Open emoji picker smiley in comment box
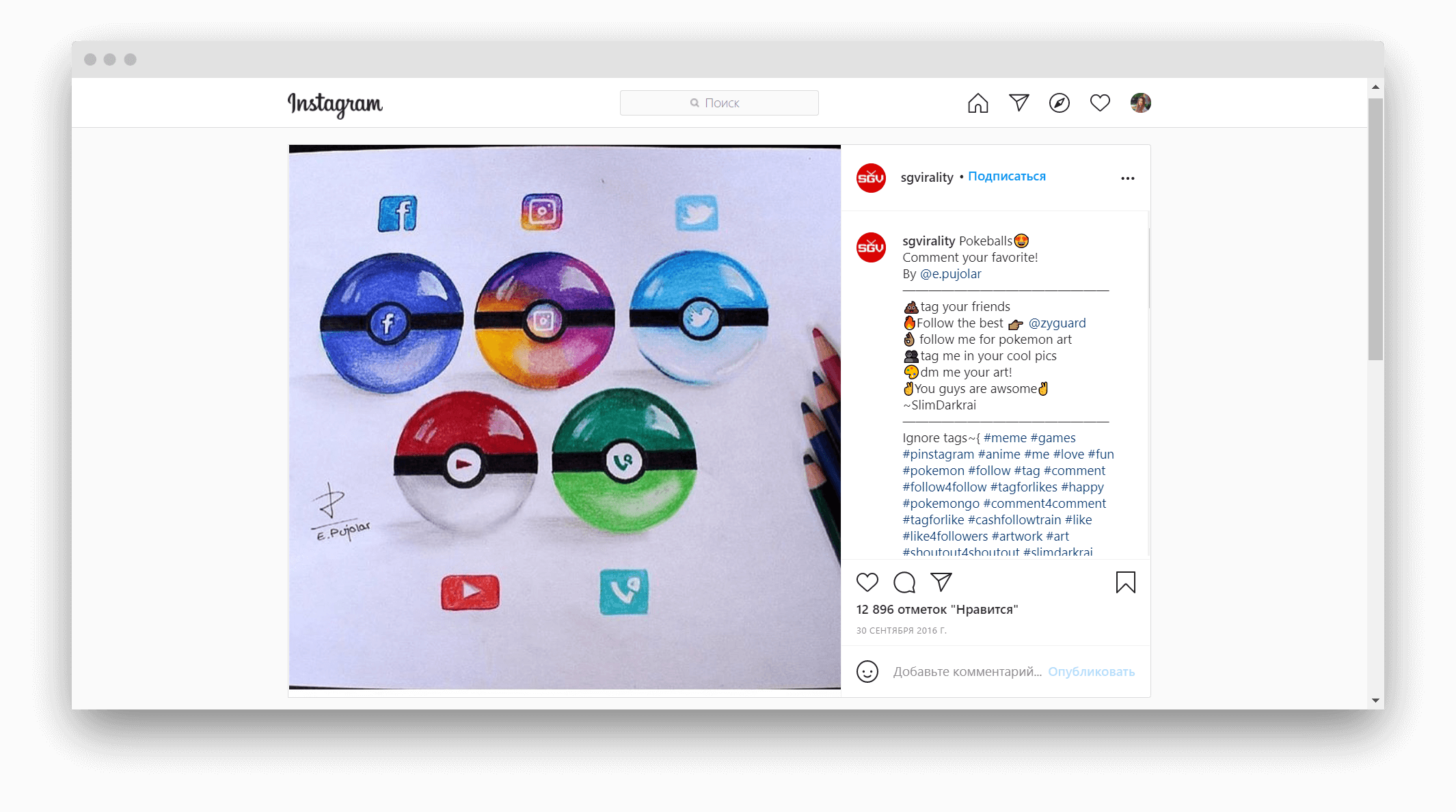The image size is (1456, 812). [x=867, y=671]
